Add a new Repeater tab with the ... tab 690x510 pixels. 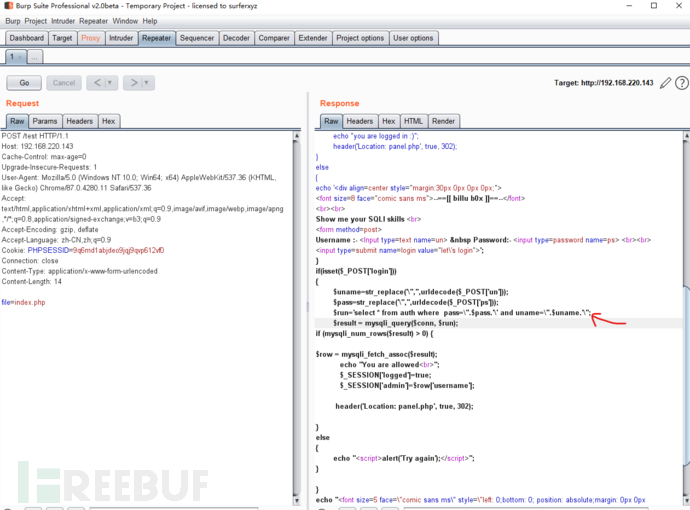(35, 57)
